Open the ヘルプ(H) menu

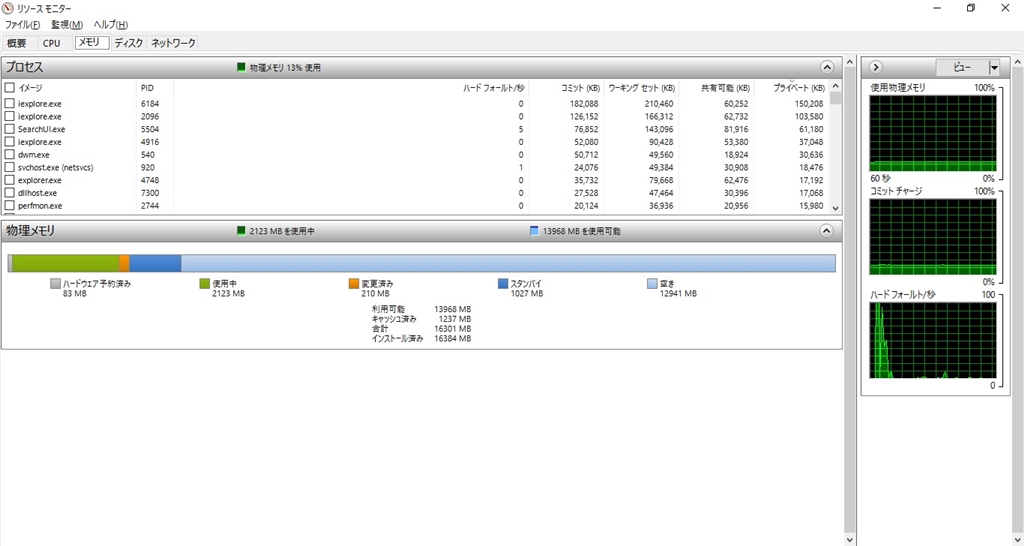[x=110, y=25]
